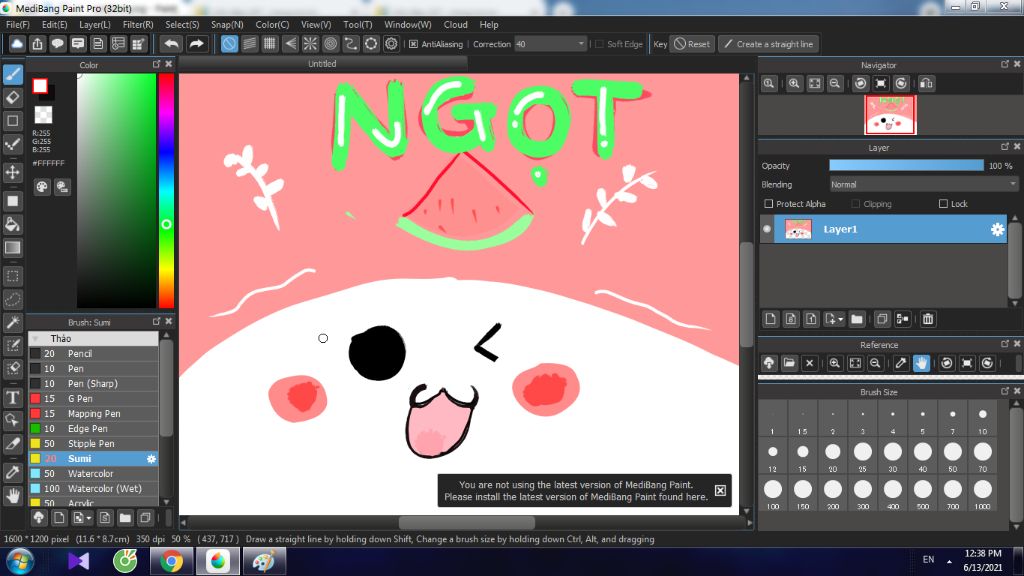This screenshot has width=1024, height=576.
Task: Open the Correction value dropdown
Action: [581, 44]
